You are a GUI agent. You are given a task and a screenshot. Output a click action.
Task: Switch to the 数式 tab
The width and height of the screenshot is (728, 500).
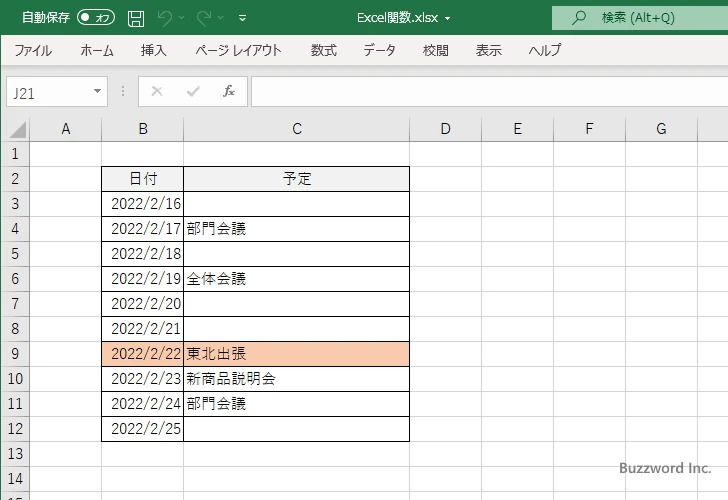[324, 50]
